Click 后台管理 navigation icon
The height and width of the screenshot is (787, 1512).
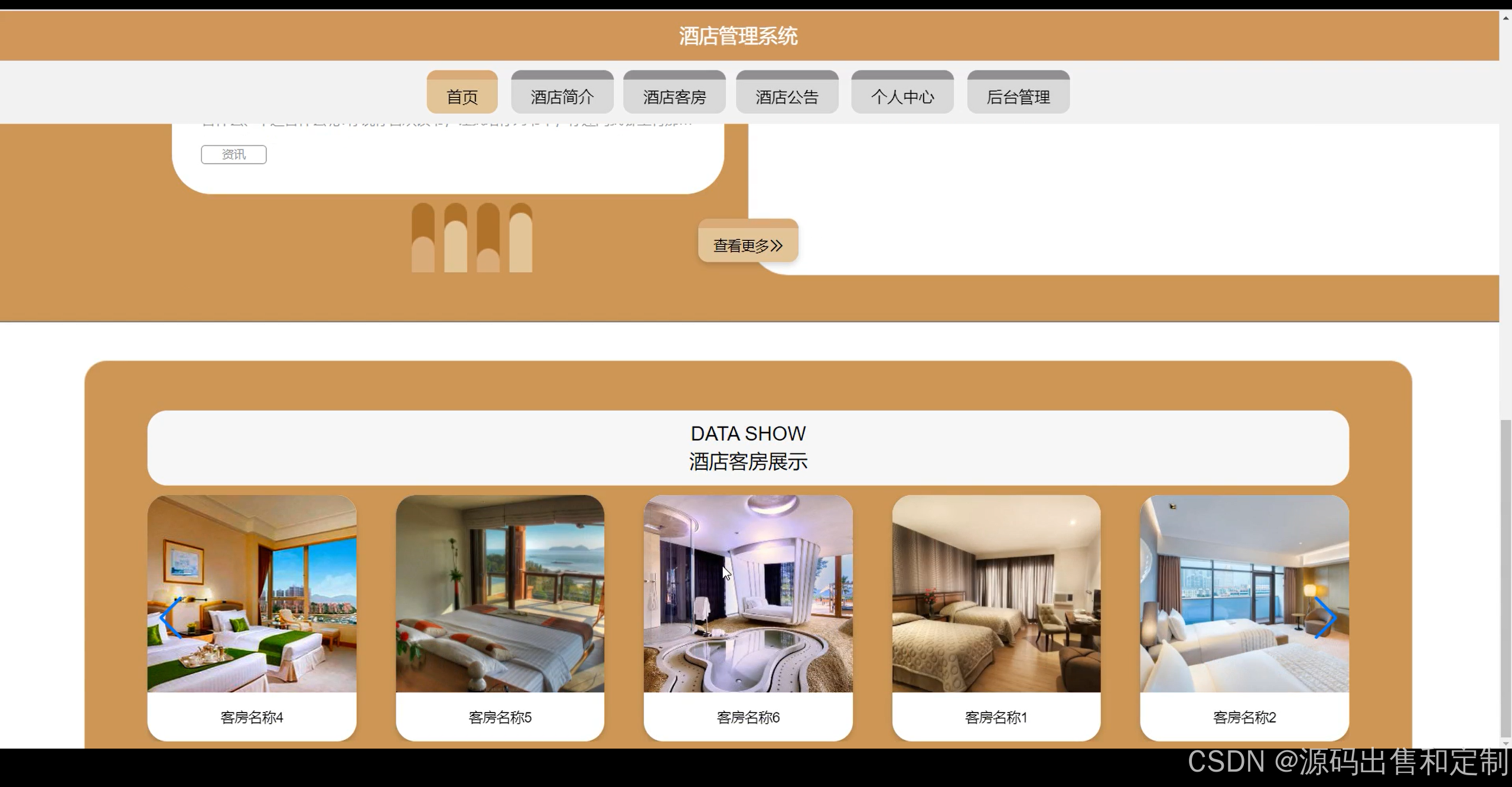click(1018, 96)
